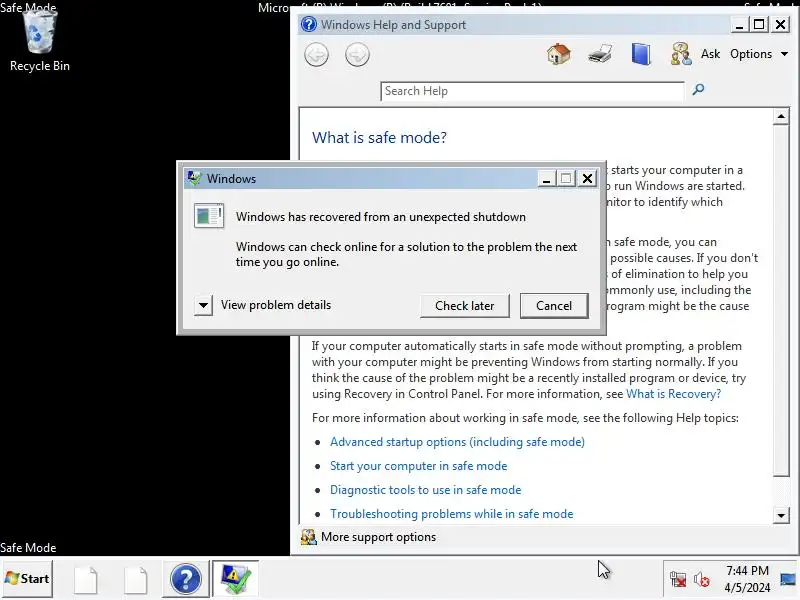Image resolution: width=800 pixels, height=600 pixels.
Task: Open the Start menu
Action: click(x=27, y=579)
